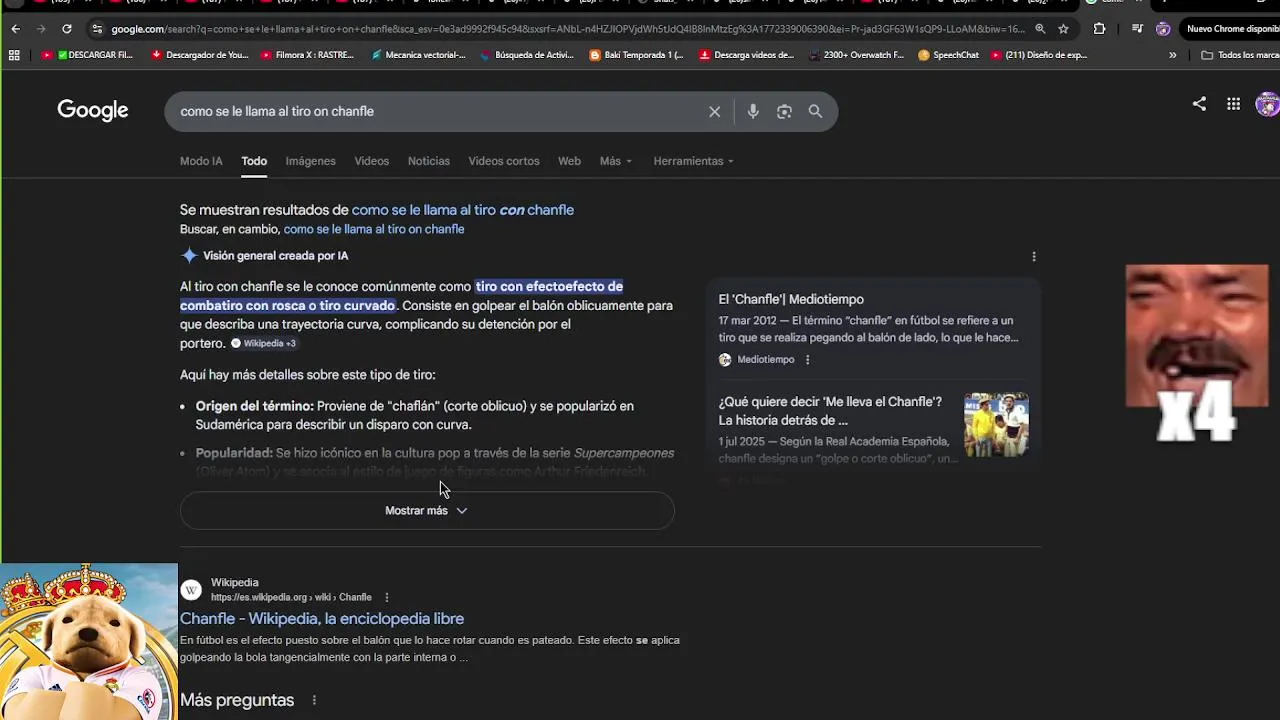
Task: Open Mediotiempo source three-dot menu
Action: pyautogui.click(x=808, y=360)
